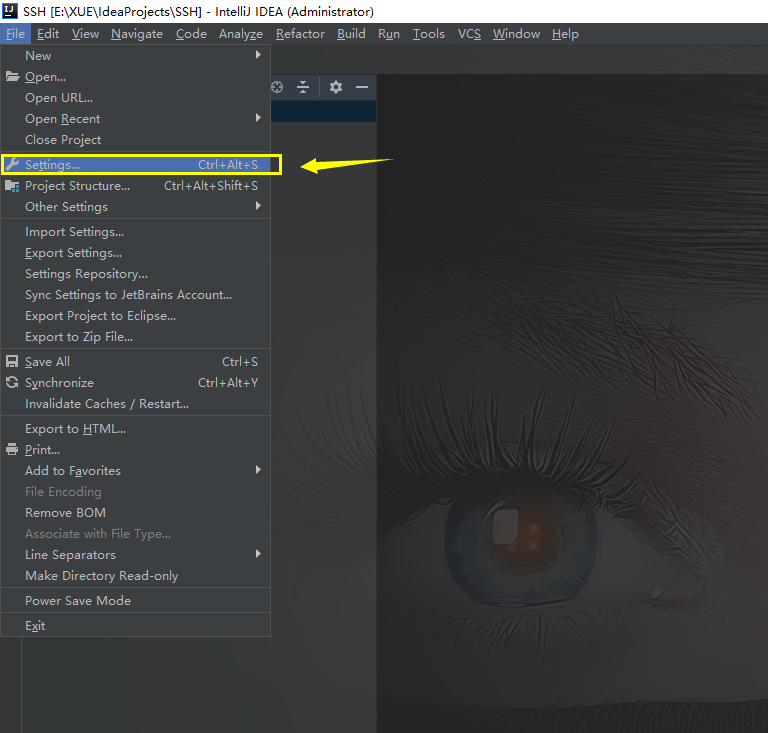
Task: Expand the New submenu arrow
Action: pos(258,55)
